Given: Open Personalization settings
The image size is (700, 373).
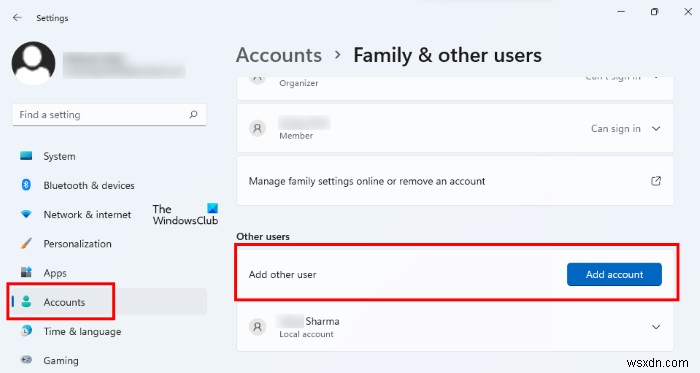Looking at the screenshot, I should (77, 244).
